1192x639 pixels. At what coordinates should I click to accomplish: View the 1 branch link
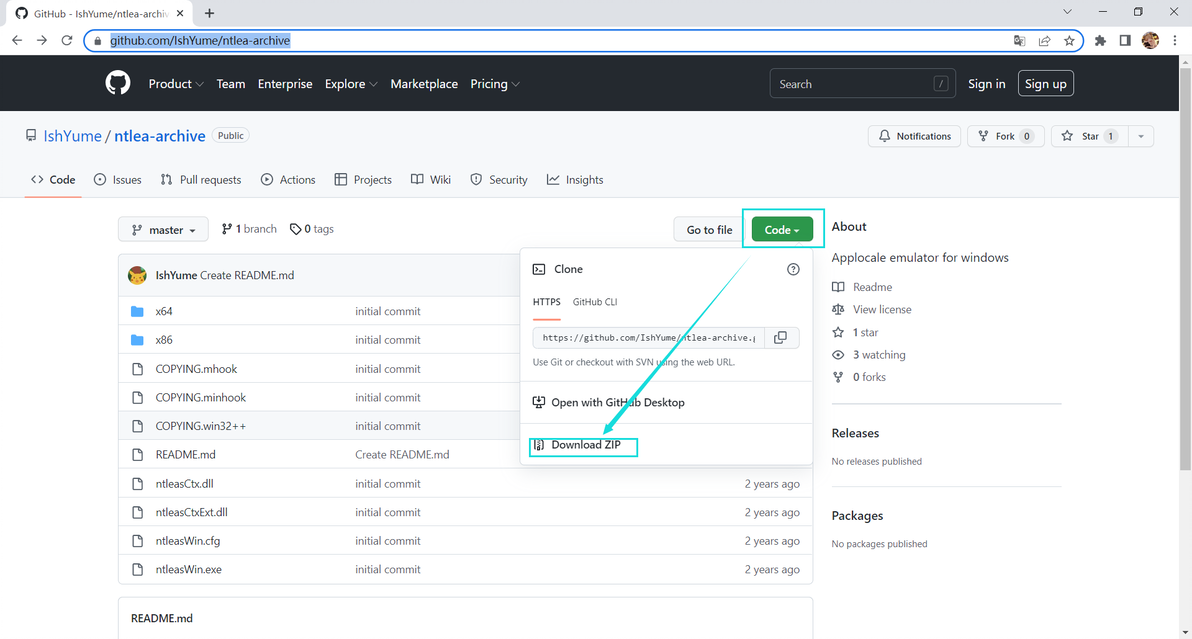click(x=249, y=229)
